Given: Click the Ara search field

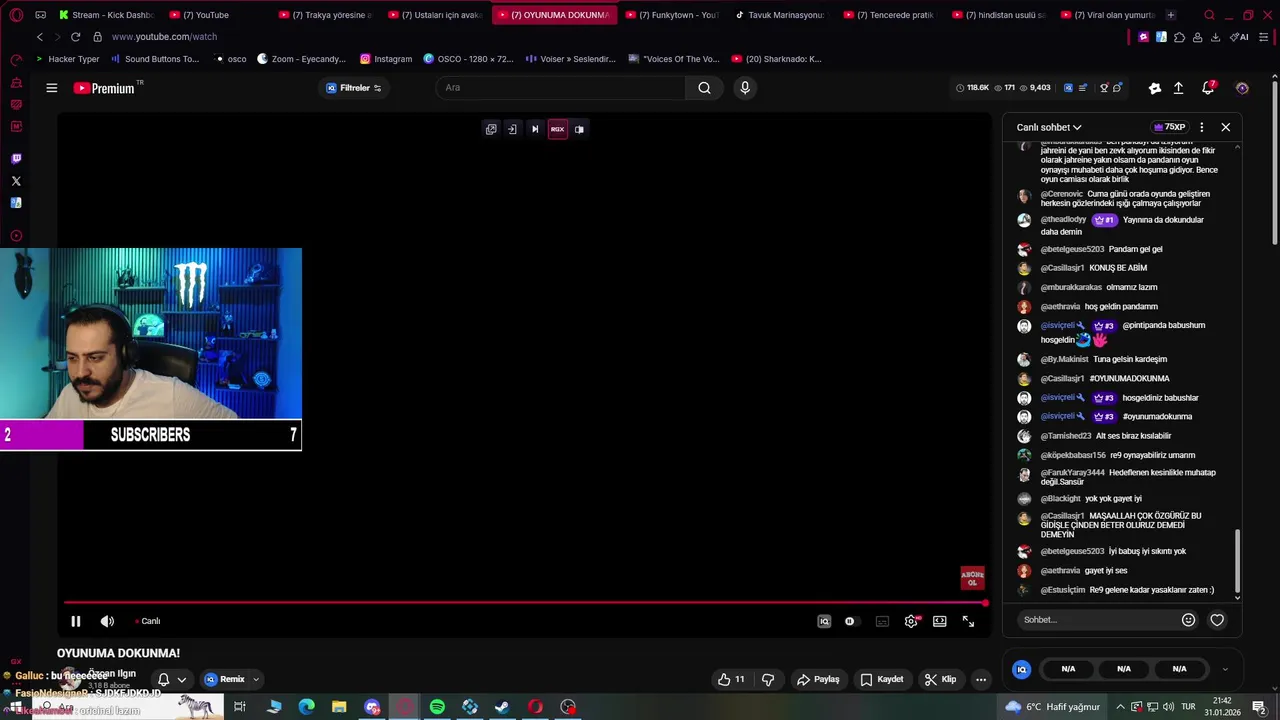Looking at the screenshot, I should 560,88.
